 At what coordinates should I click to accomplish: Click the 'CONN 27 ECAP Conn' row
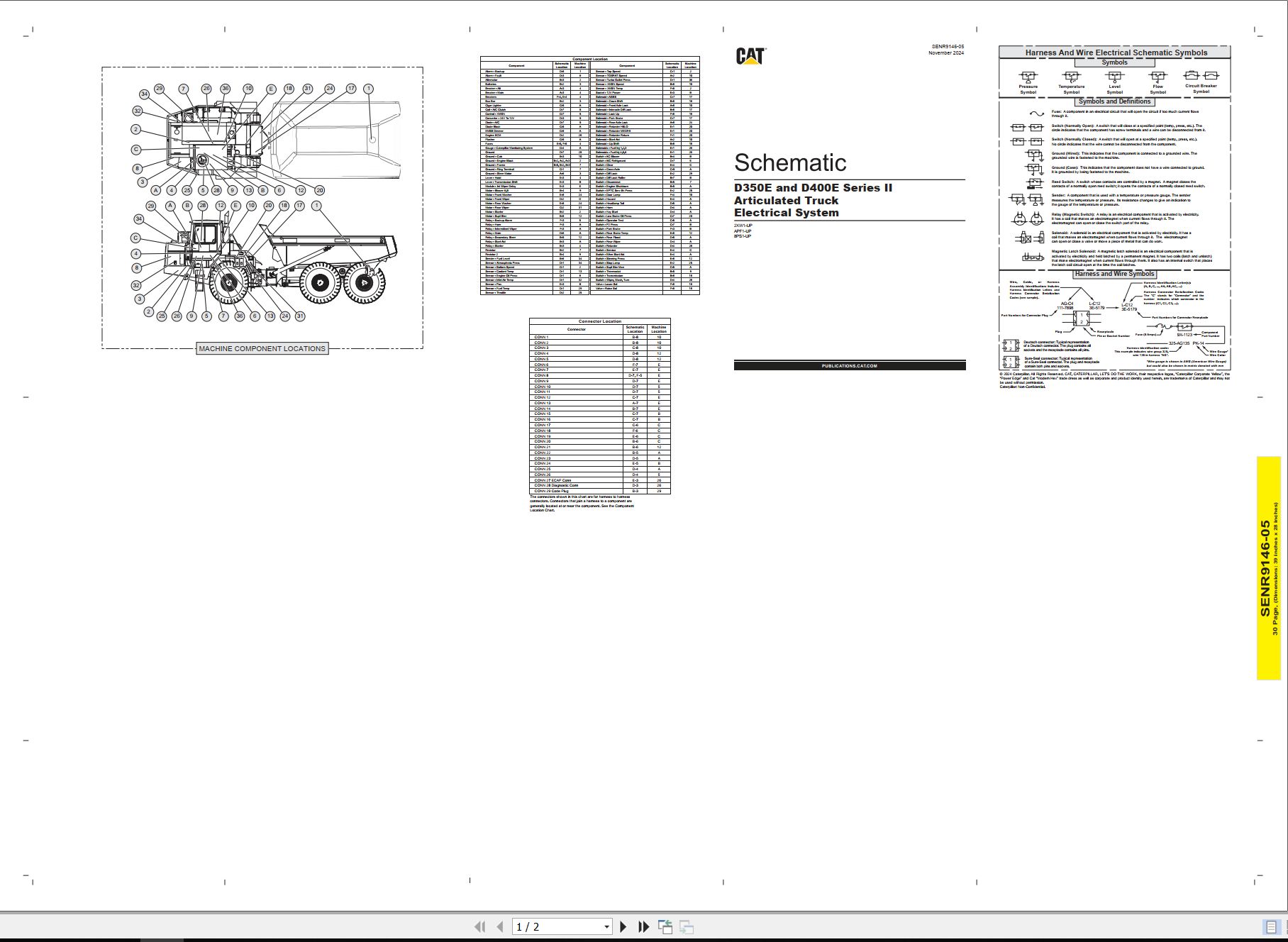pos(599,480)
